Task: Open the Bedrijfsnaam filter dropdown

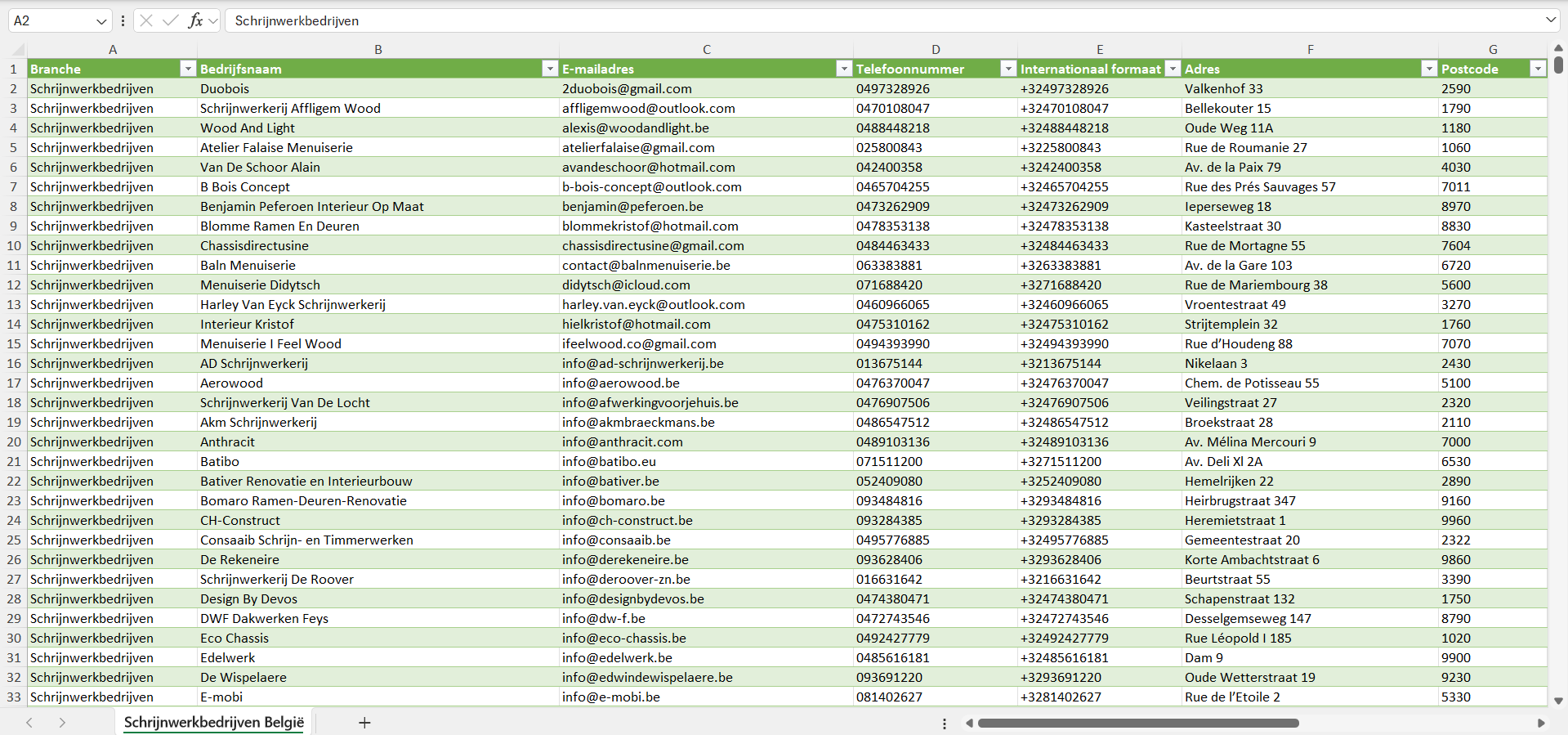Action: tap(550, 69)
